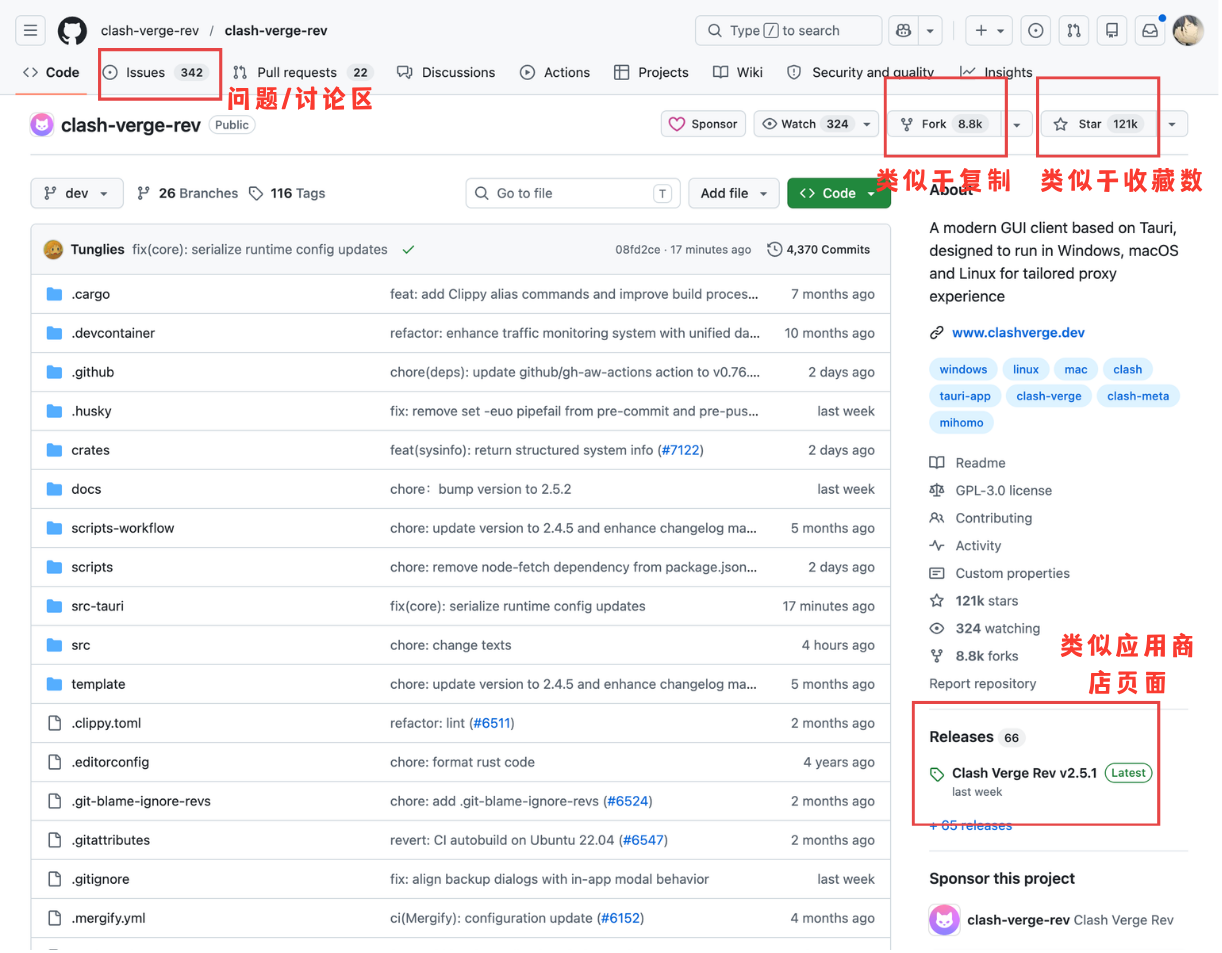The height and width of the screenshot is (953, 1222).
Task: Open the www.clashverge.dev website link
Action: pyautogui.click(x=1018, y=333)
